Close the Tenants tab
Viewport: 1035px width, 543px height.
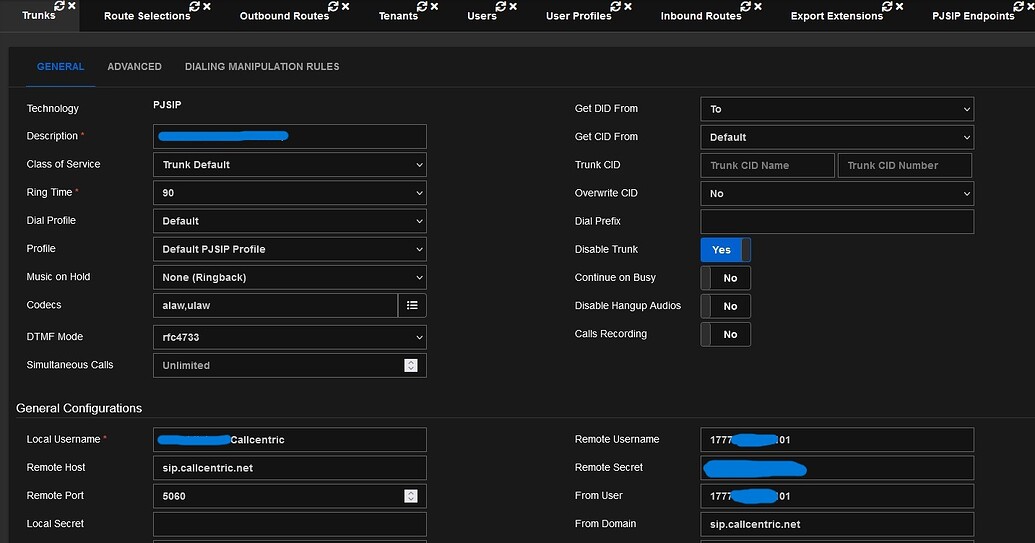(434, 7)
